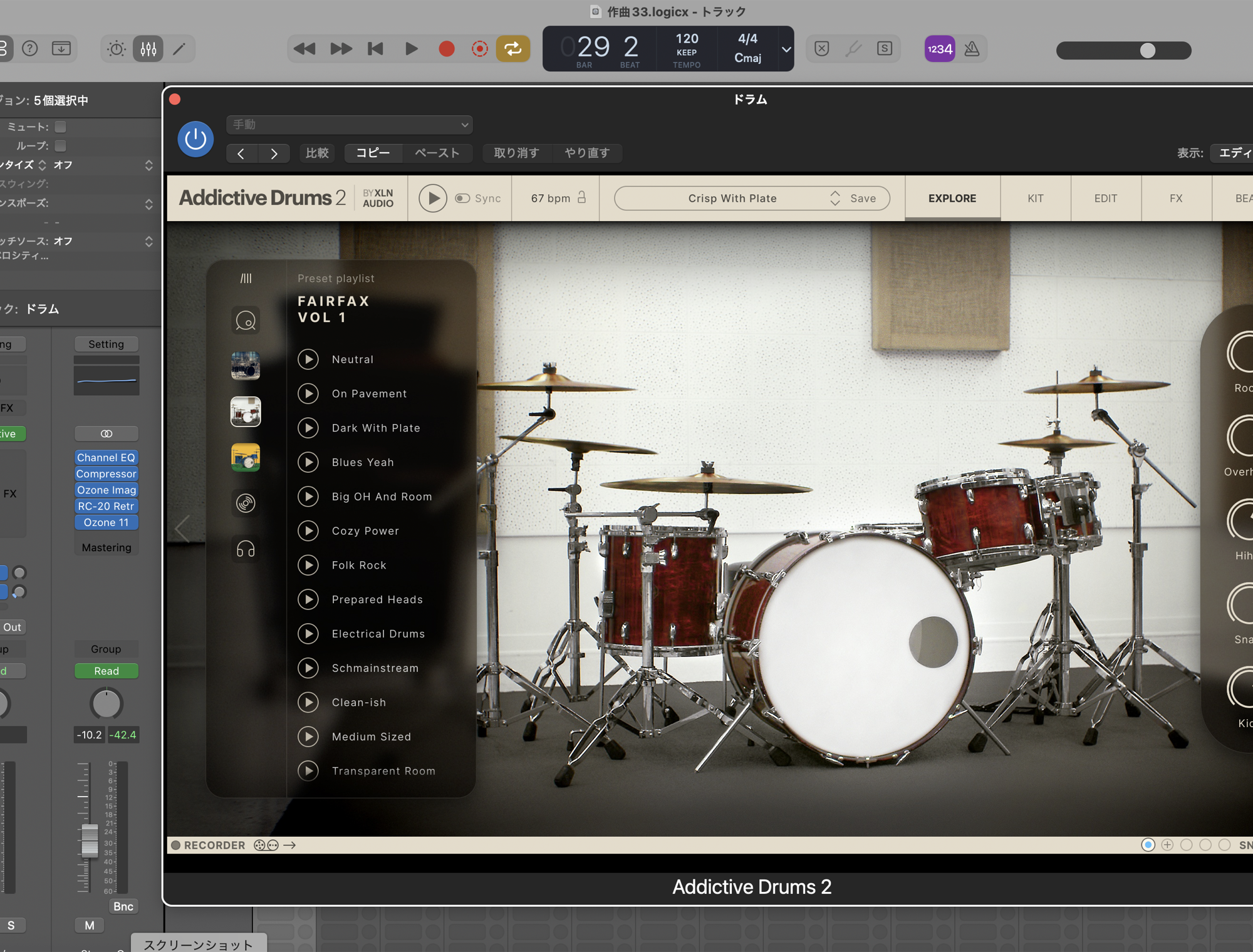Click the 比較 compare button
Image resolution: width=1253 pixels, height=952 pixels.
tap(317, 153)
